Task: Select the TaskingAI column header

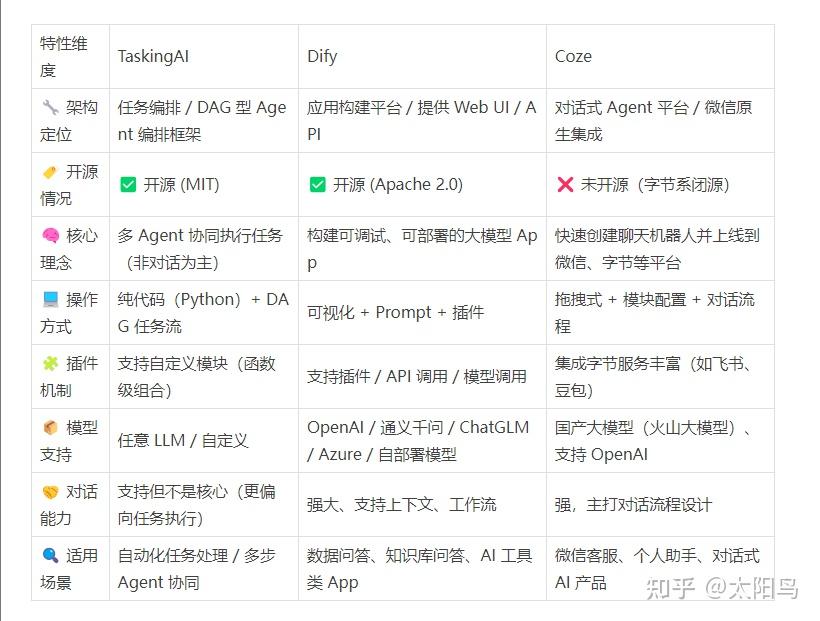Action: point(153,57)
